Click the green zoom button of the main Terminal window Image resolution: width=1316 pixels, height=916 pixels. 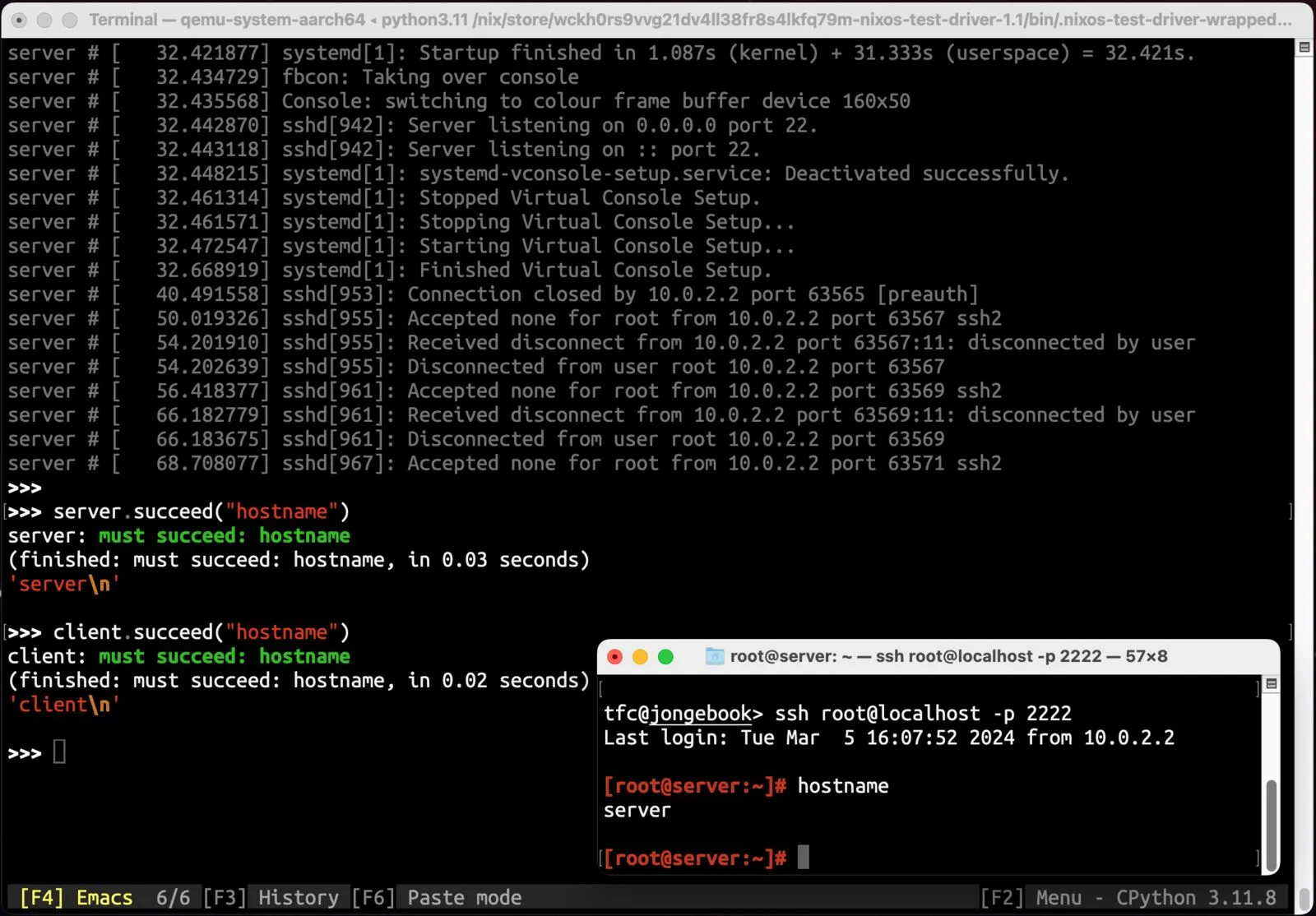tap(69, 19)
